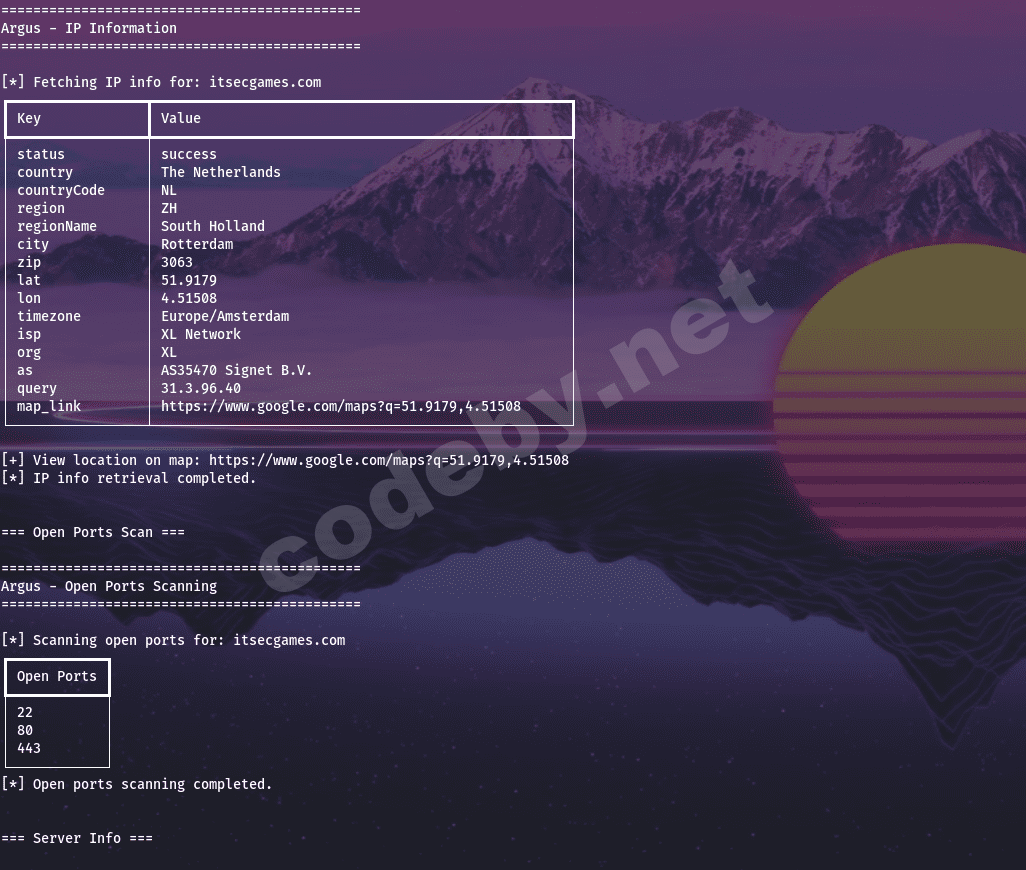Click the 'status' key cell

click(41, 154)
